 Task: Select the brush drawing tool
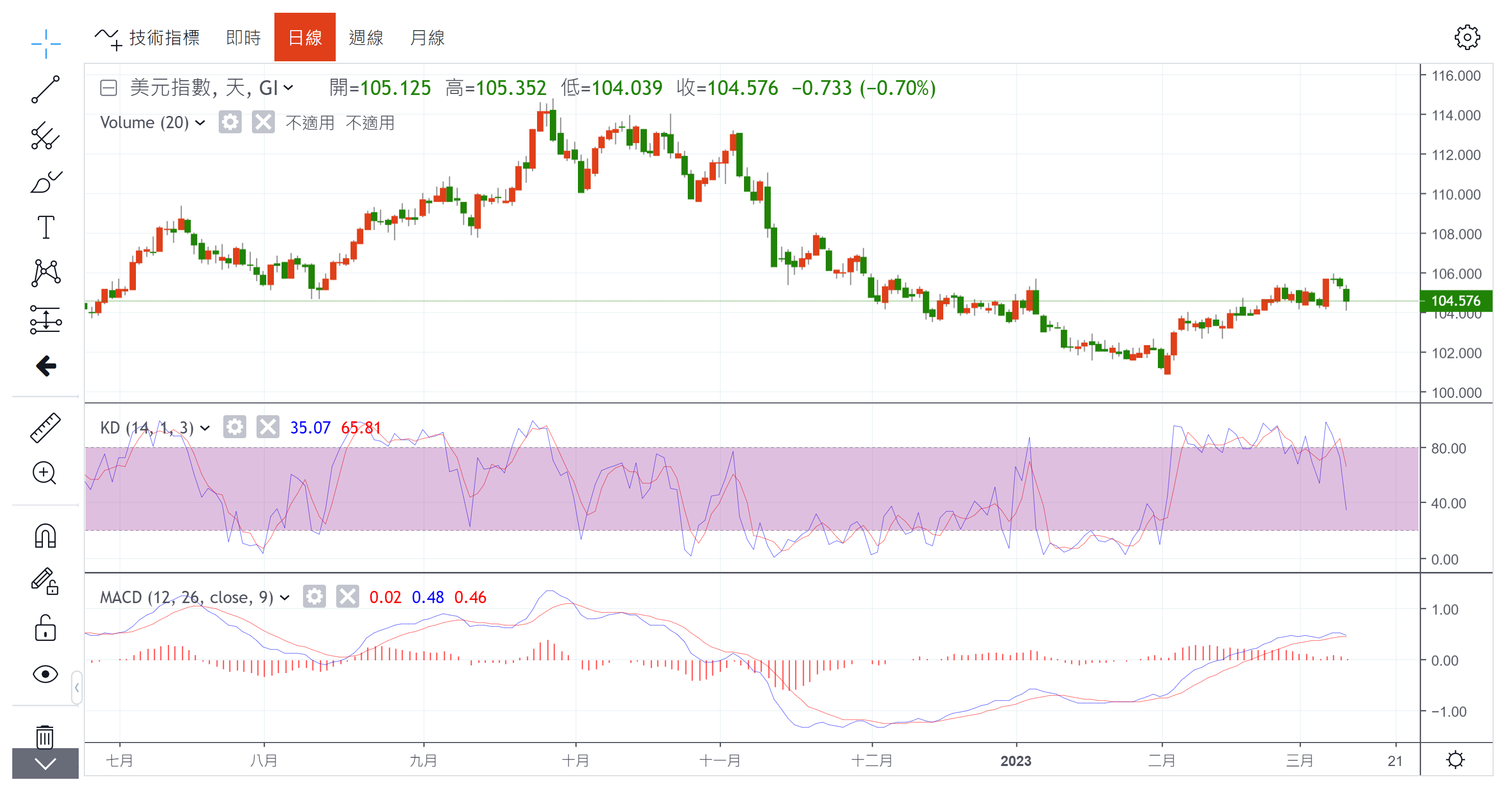[45, 182]
